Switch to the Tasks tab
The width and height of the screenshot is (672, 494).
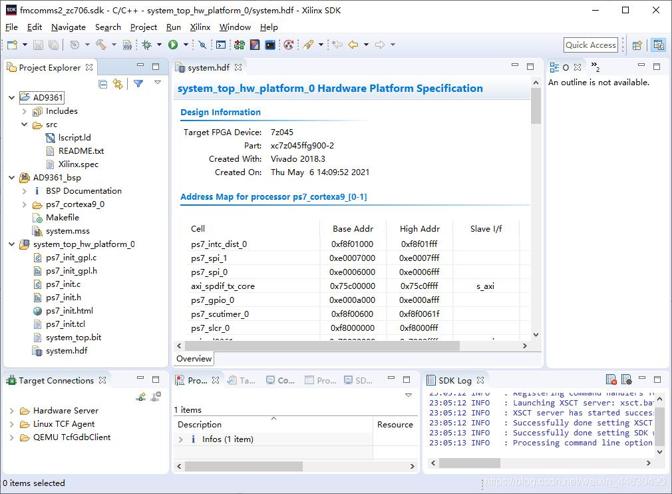point(242,380)
